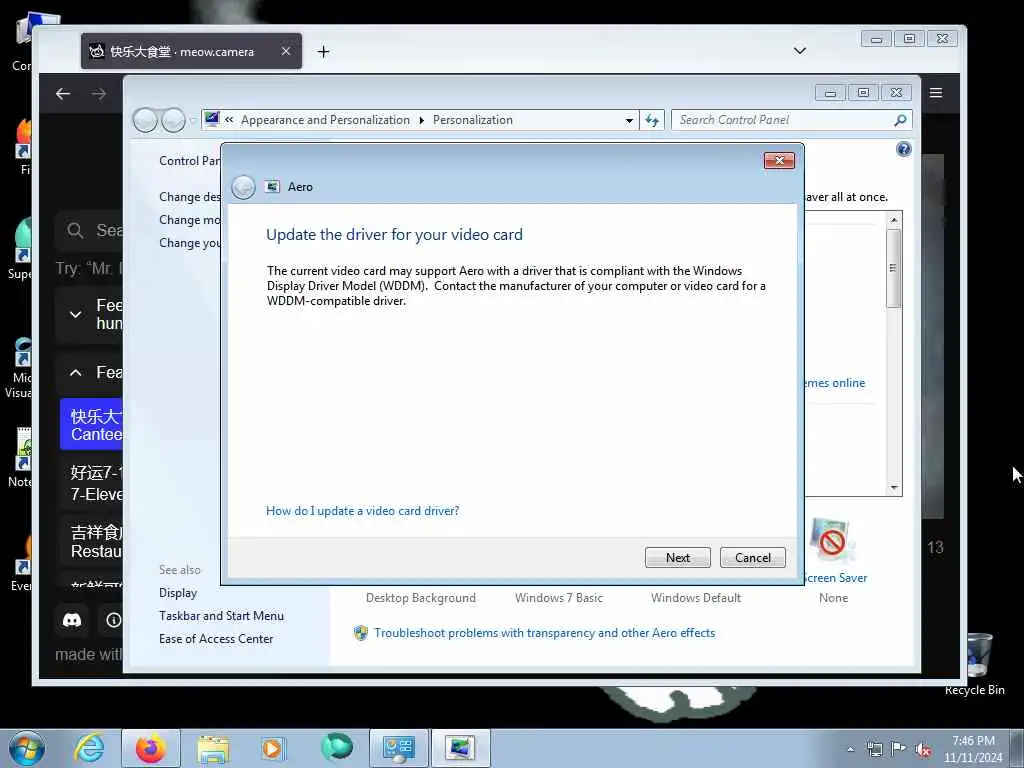1024x768 pixels.
Task: Open Windows Explorer from taskbar
Action: [x=213, y=749]
